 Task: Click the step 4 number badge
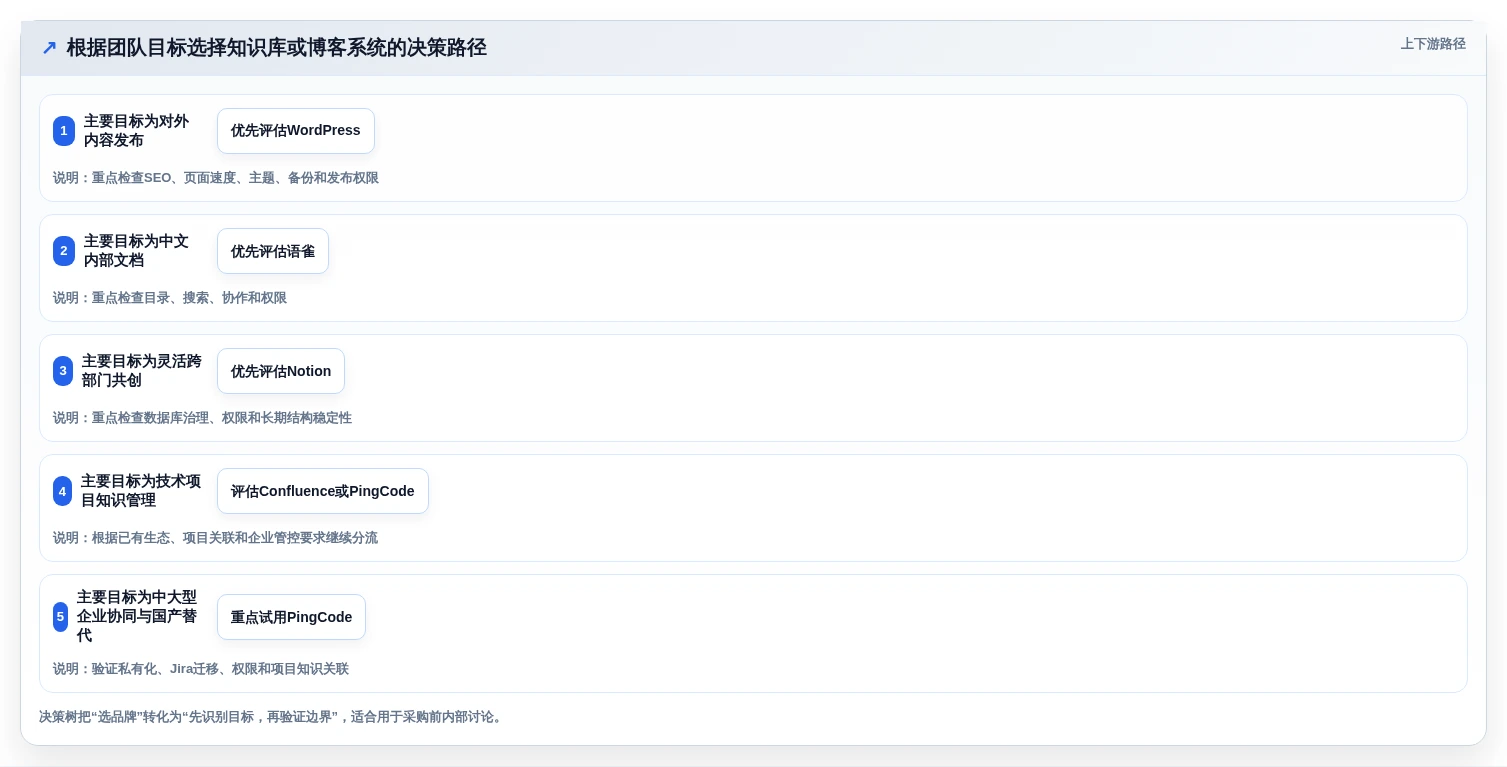click(63, 491)
